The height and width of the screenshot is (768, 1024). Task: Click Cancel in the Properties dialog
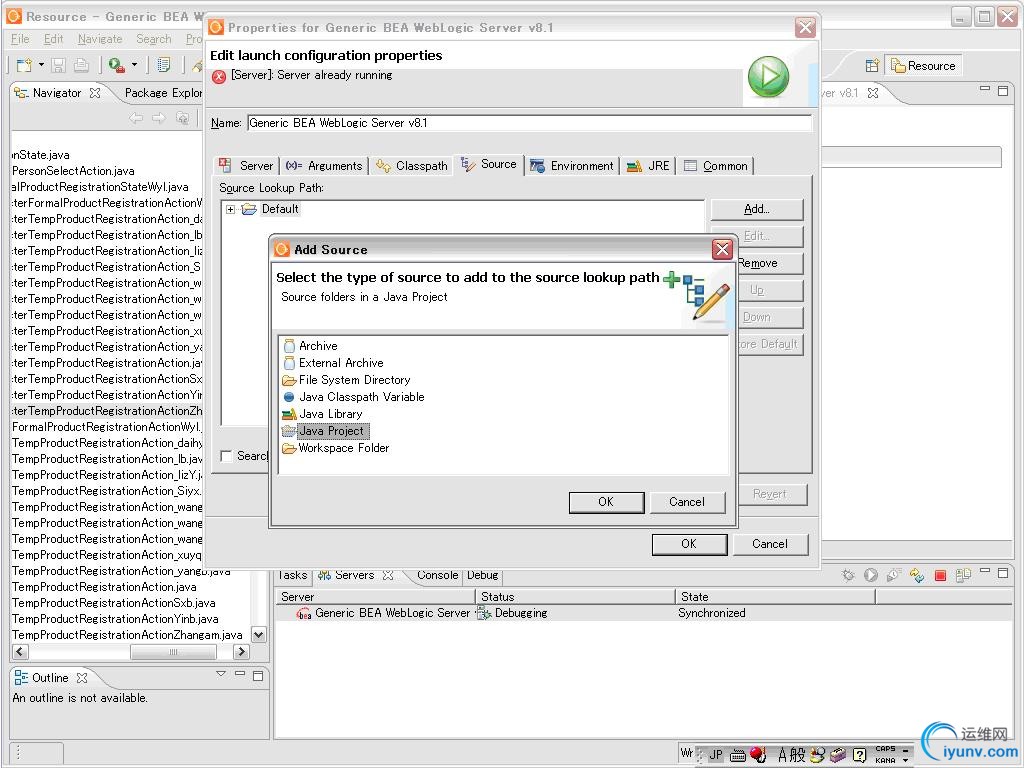[770, 544]
